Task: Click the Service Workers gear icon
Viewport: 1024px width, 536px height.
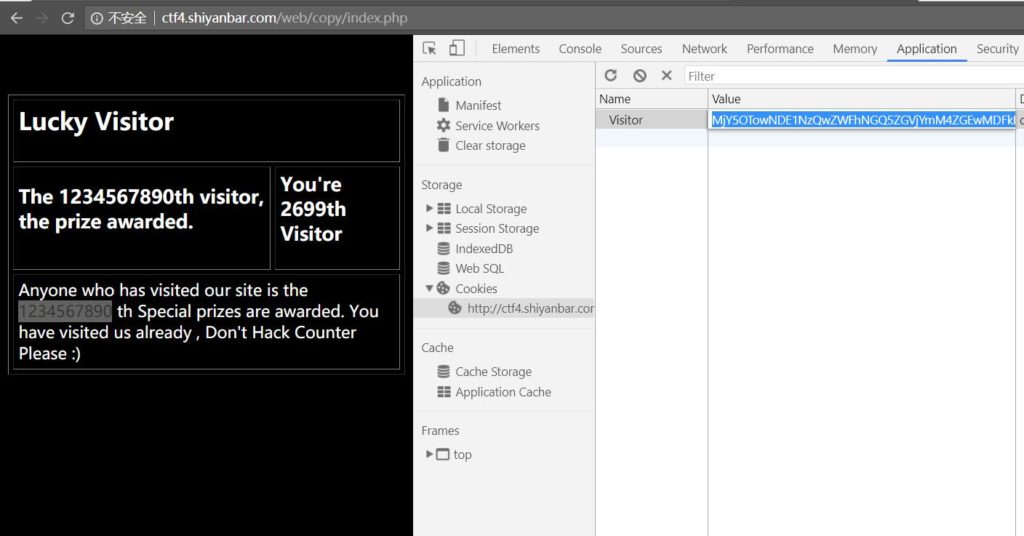Action: pos(443,125)
